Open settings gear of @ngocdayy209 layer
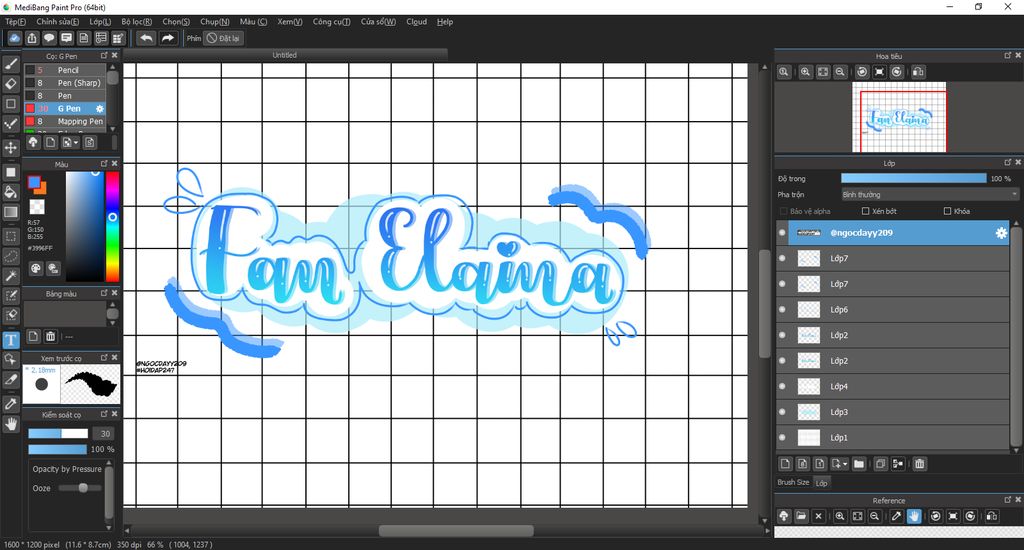 pyautogui.click(x=1000, y=233)
